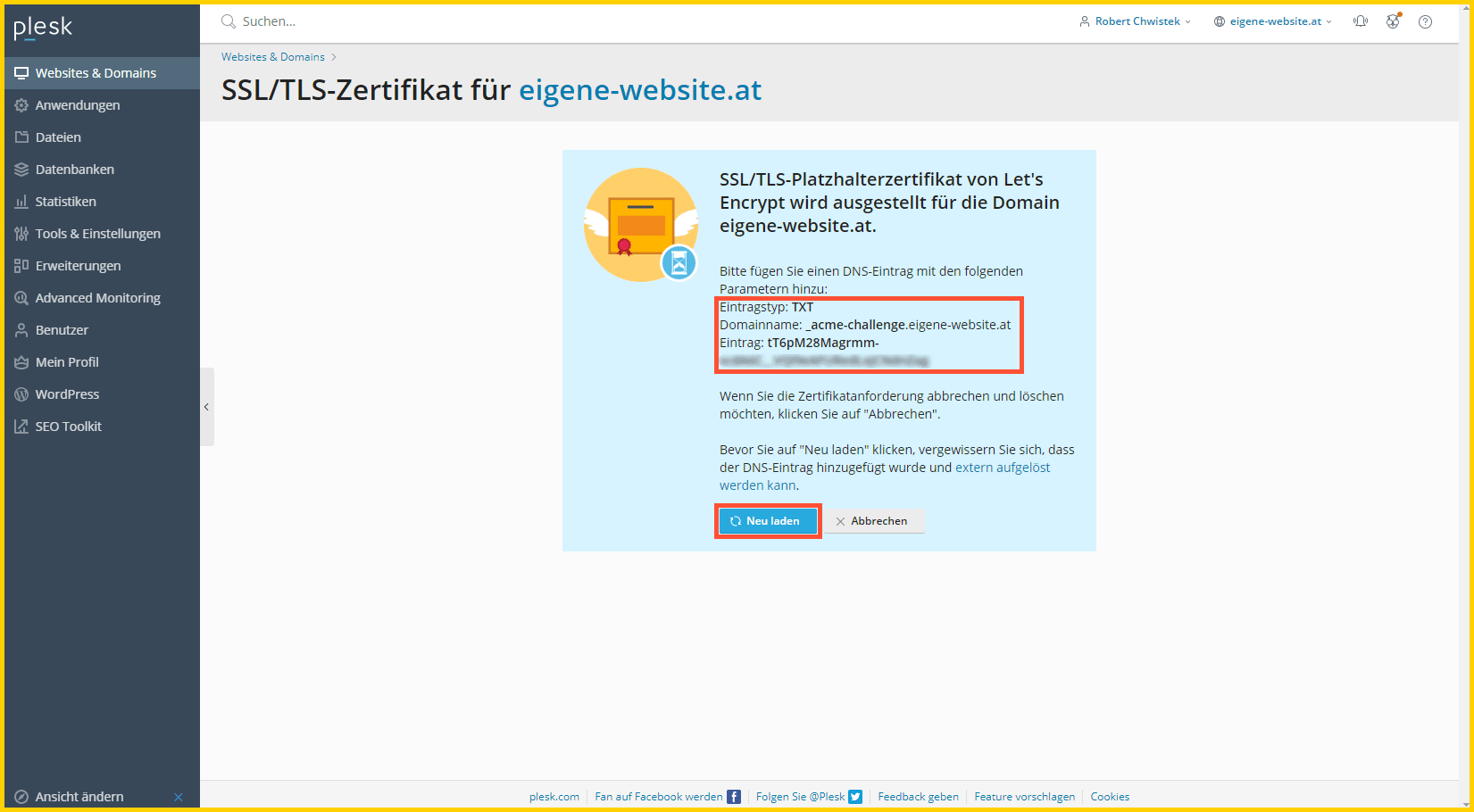Click "_acme-challenge.eigene-website.at" domain name text

coord(908,325)
